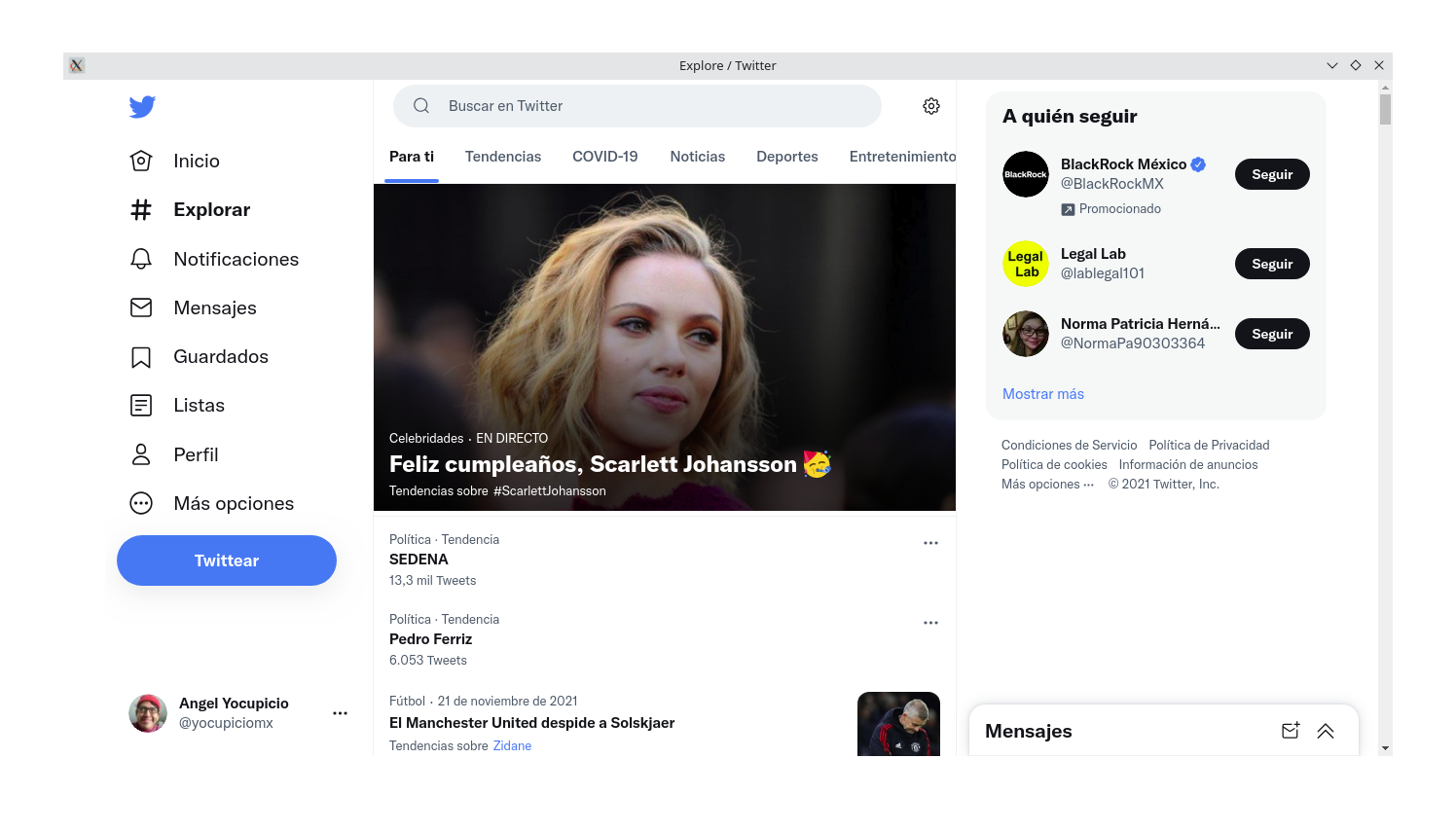Click the search magnifier icon

tap(421, 106)
